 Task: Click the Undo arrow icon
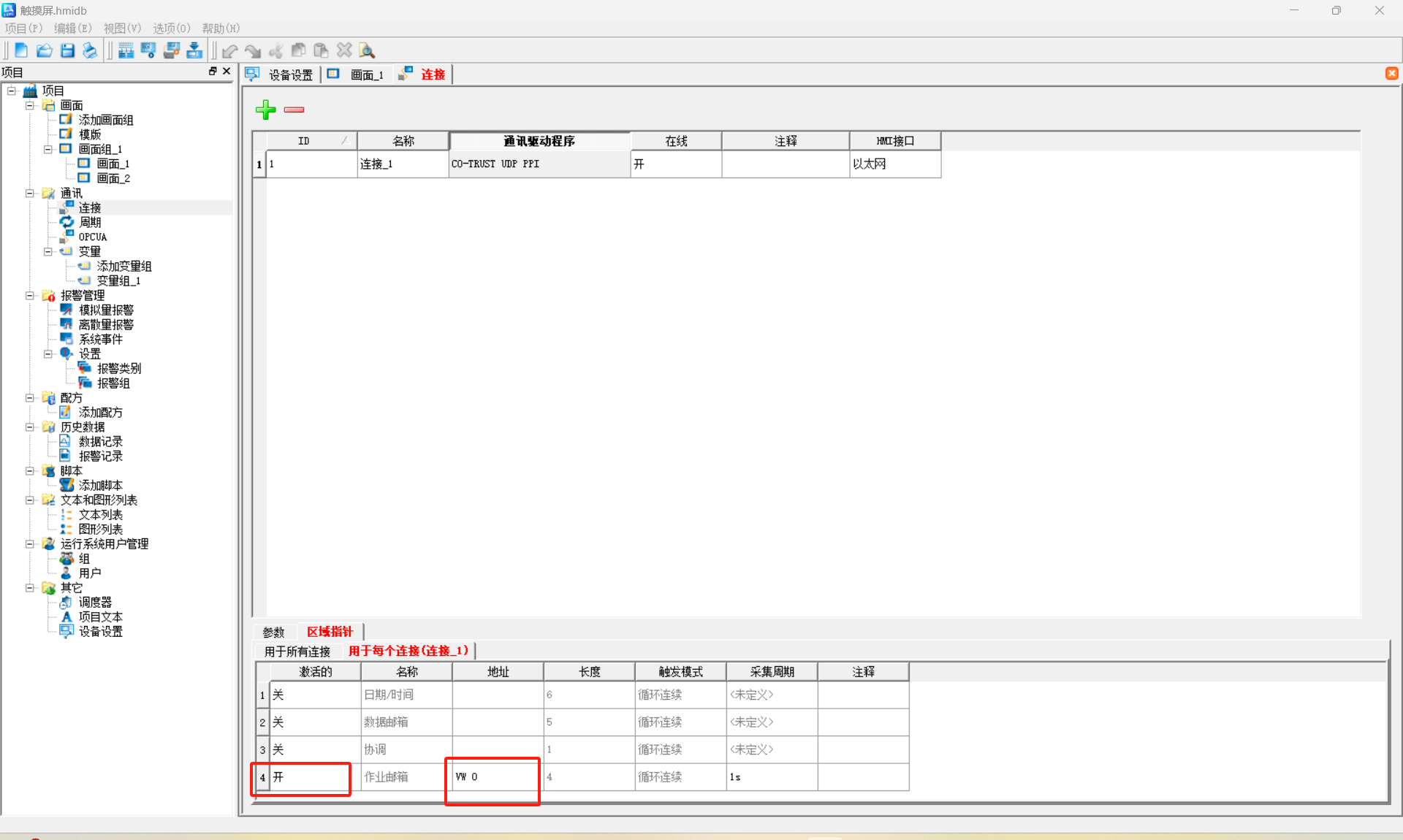coord(230,50)
